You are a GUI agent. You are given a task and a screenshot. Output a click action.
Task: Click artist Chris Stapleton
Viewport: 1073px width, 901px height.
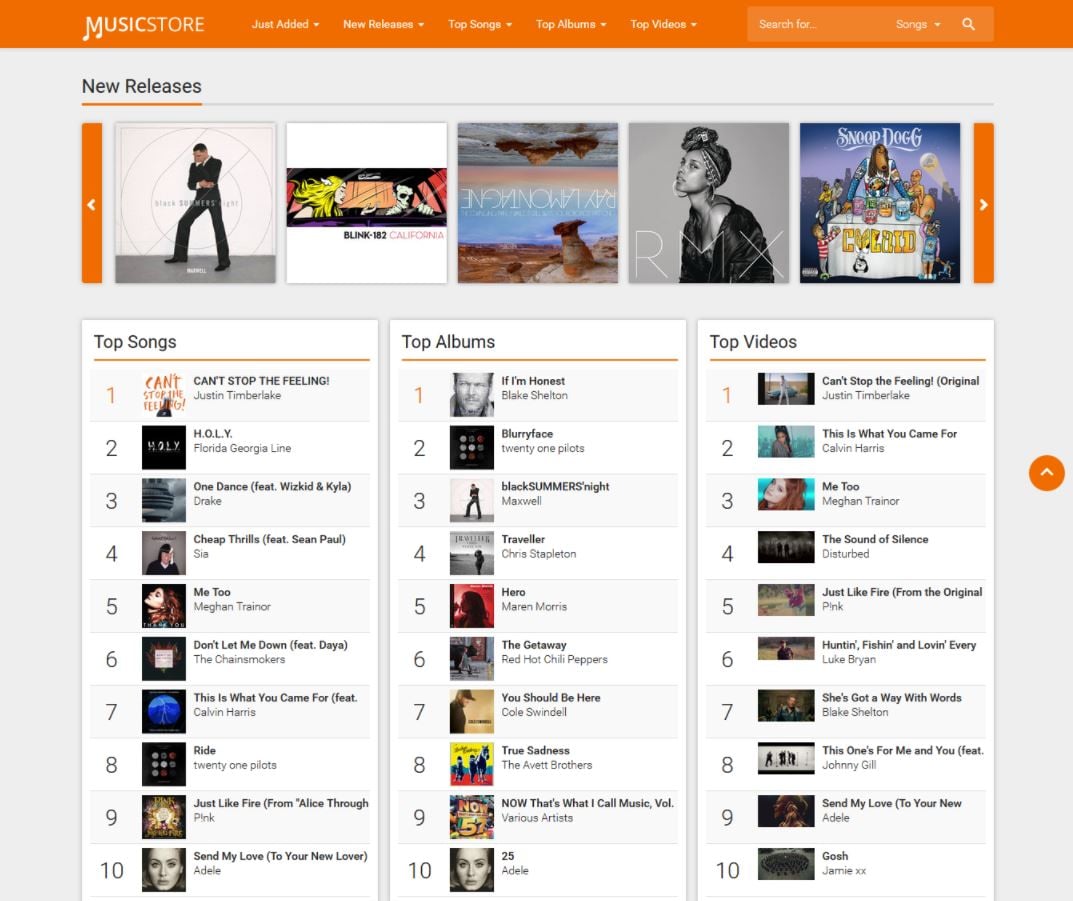(x=539, y=553)
